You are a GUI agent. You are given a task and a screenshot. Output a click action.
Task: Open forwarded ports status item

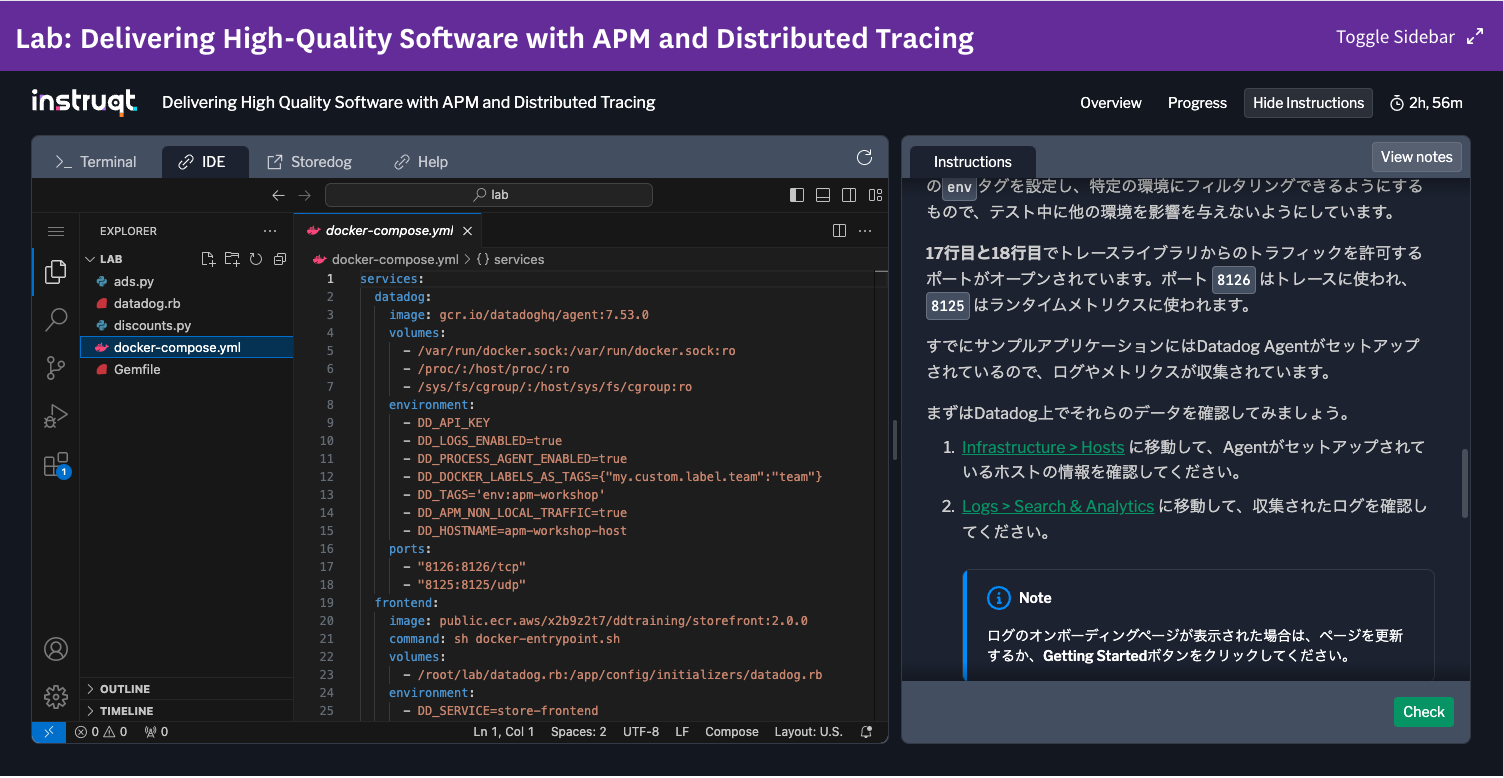tap(156, 732)
